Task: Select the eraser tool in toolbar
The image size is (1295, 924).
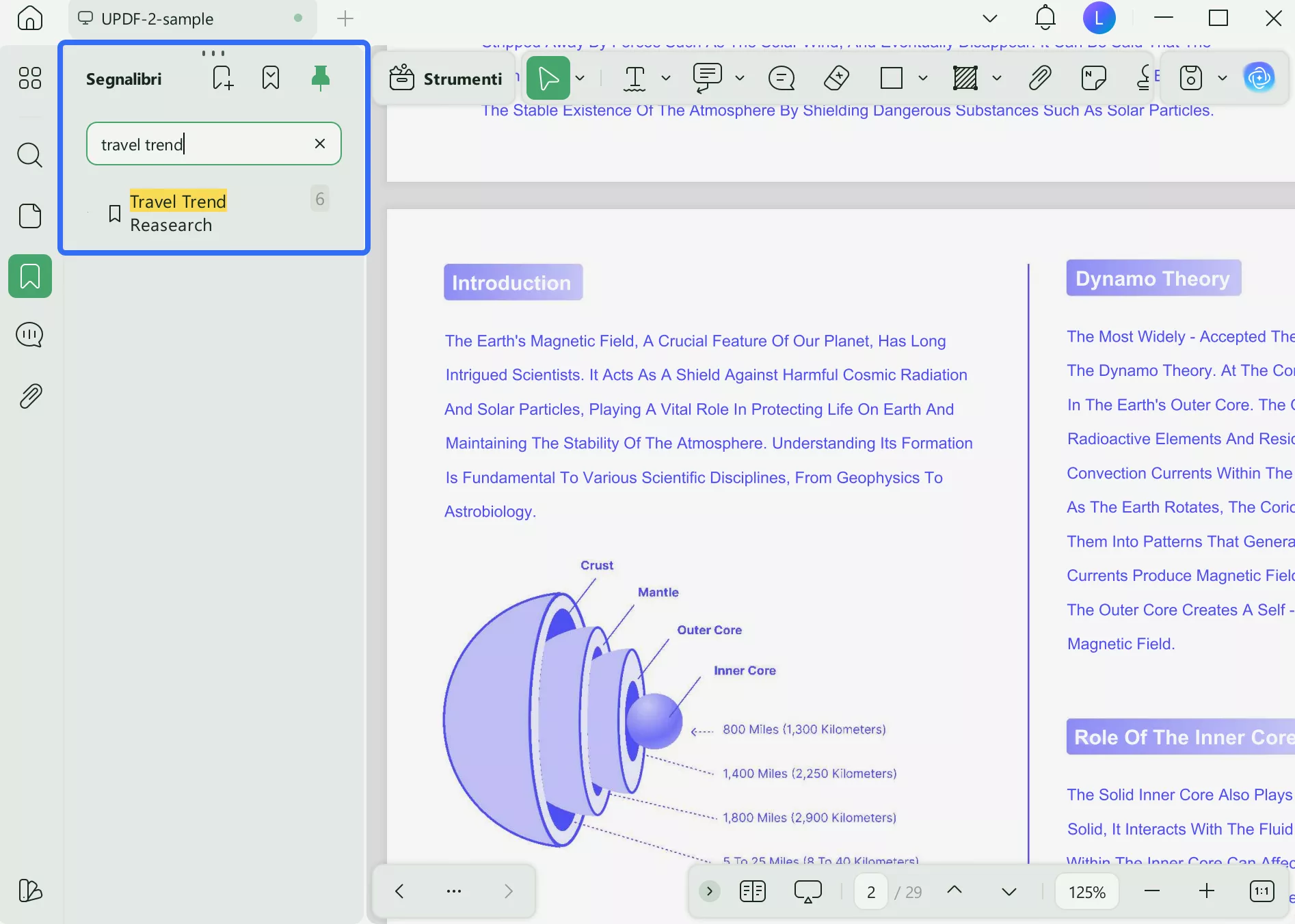Action: coord(836,78)
